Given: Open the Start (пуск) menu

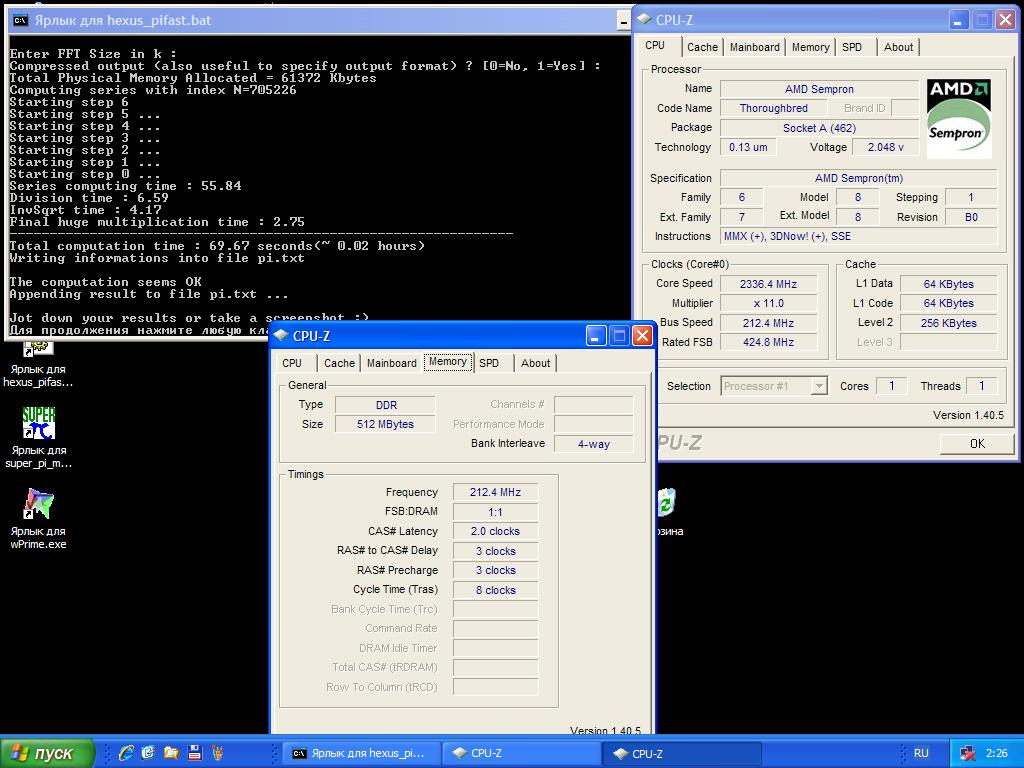Looking at the screenshot, I should [47, 753].
